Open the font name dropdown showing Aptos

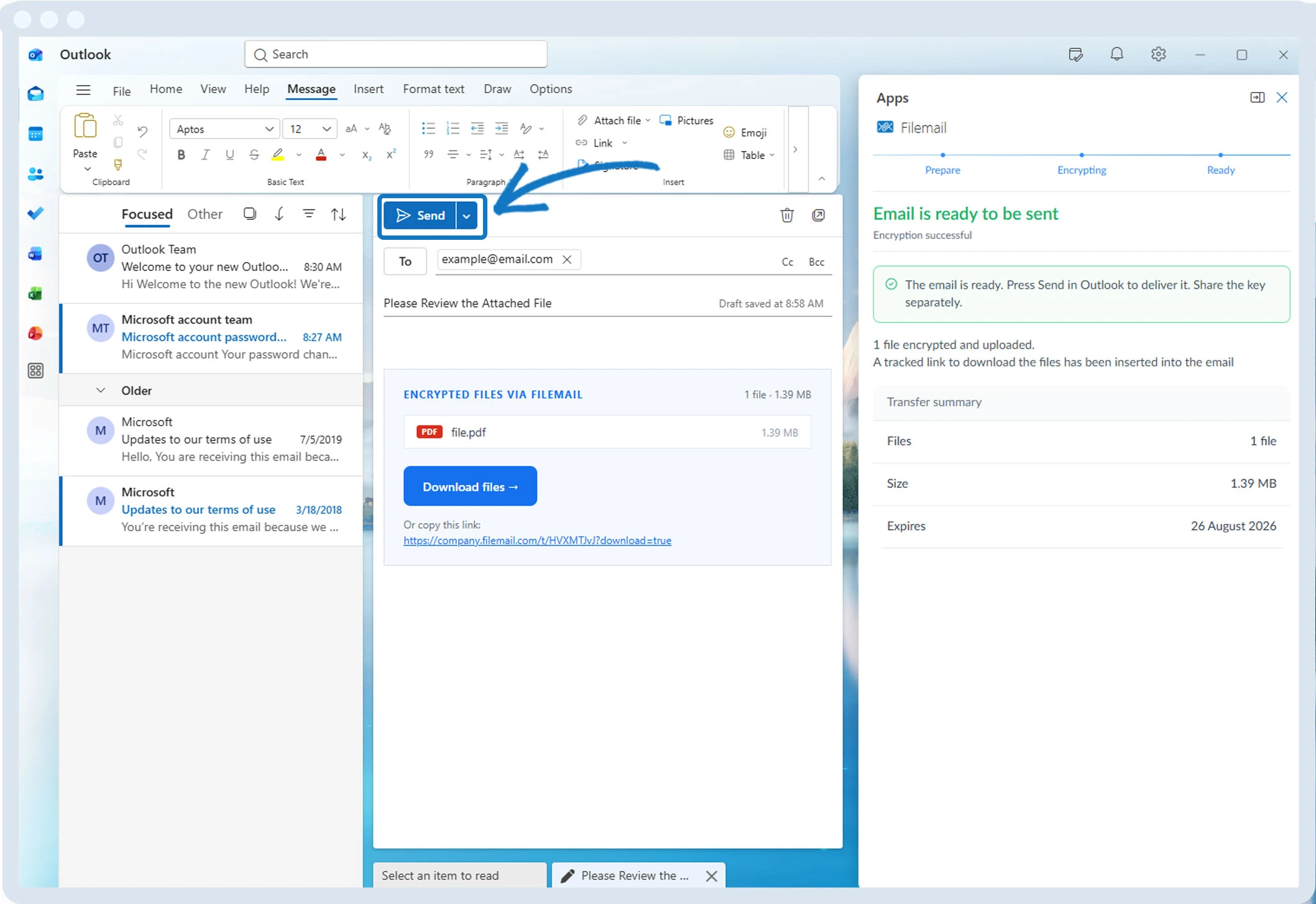pos(223,129)
